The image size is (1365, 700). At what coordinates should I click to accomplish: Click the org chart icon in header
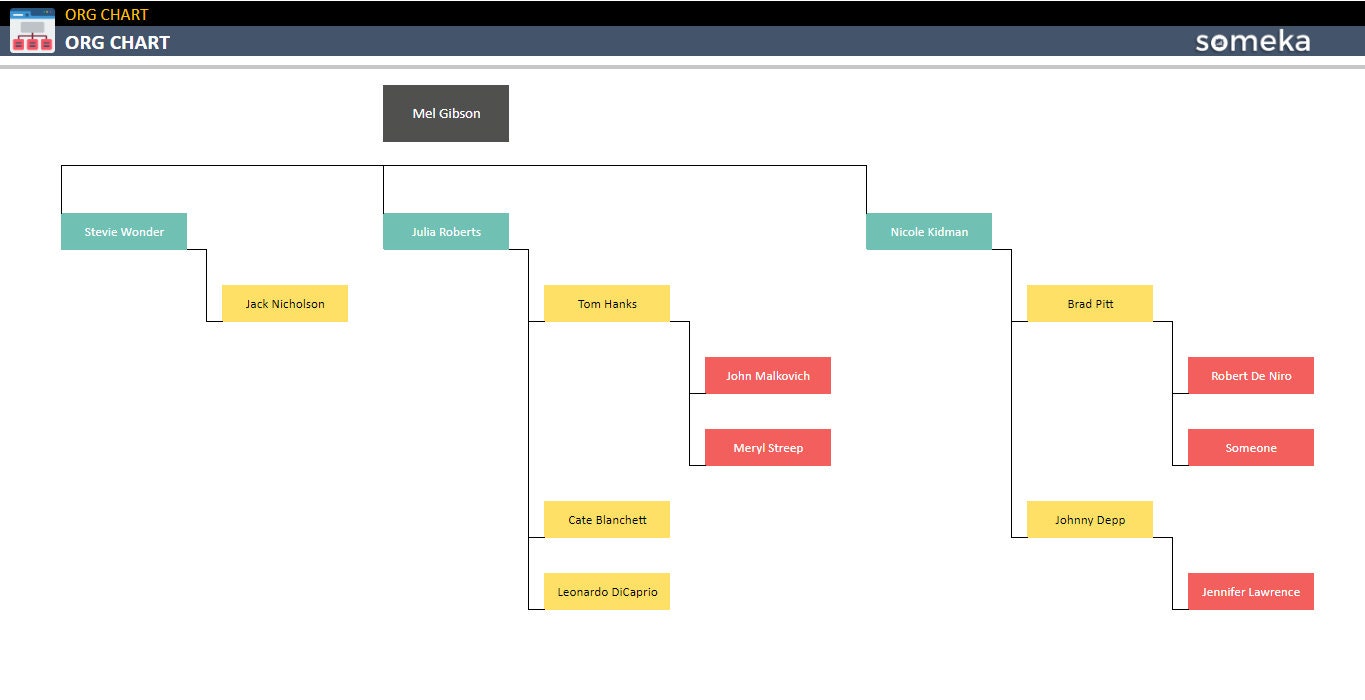click(x=32, y=29)
